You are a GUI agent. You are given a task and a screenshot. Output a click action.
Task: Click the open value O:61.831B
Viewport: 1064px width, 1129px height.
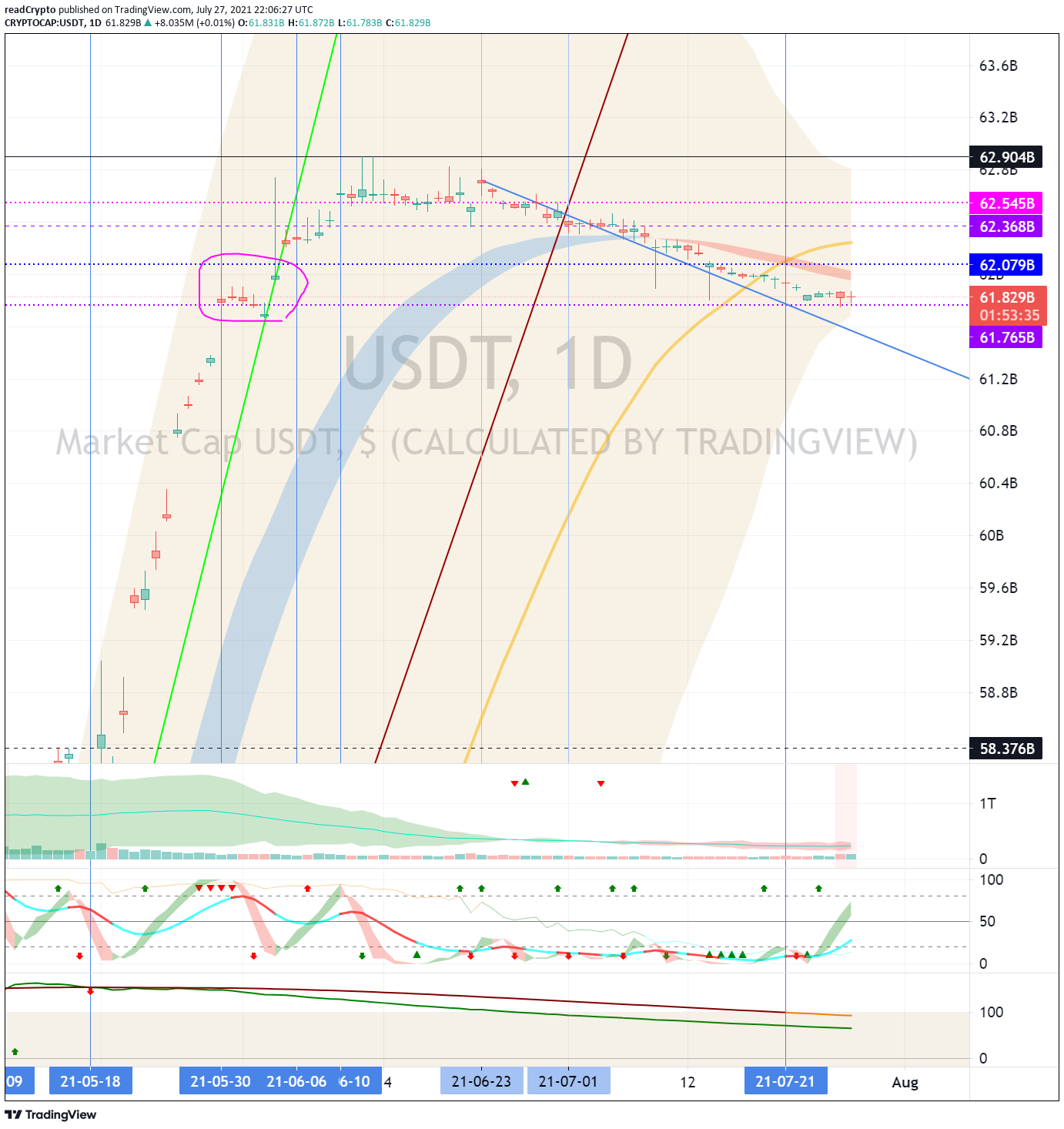point(261,22)
